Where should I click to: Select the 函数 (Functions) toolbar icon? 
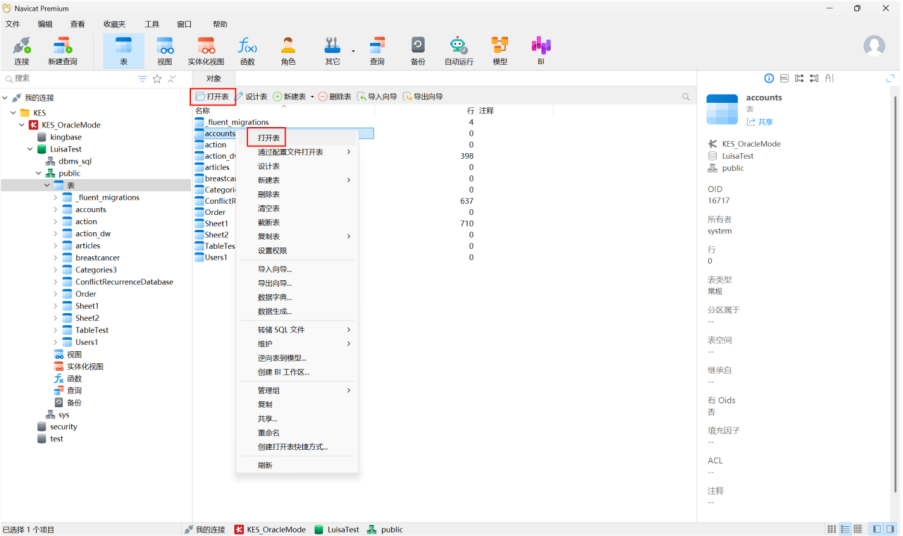point(247,50)
